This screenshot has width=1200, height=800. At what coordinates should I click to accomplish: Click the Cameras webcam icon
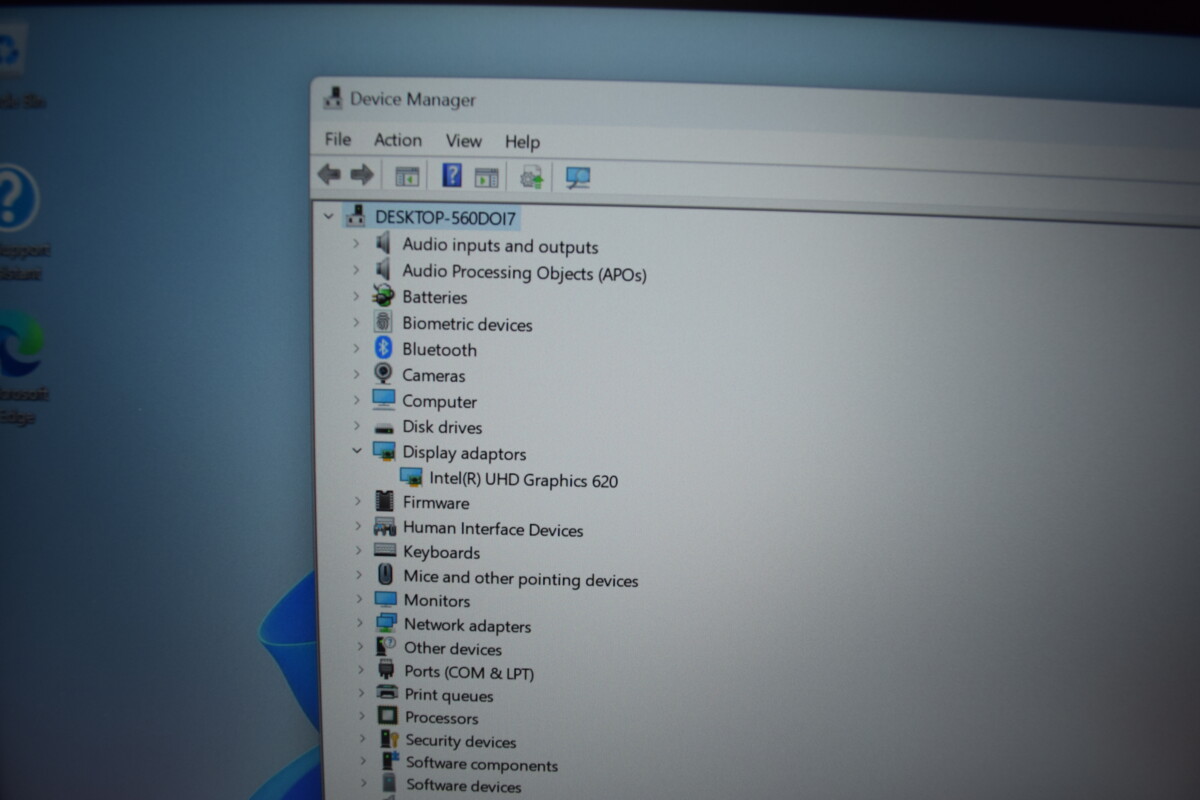(x=384, y=374)
